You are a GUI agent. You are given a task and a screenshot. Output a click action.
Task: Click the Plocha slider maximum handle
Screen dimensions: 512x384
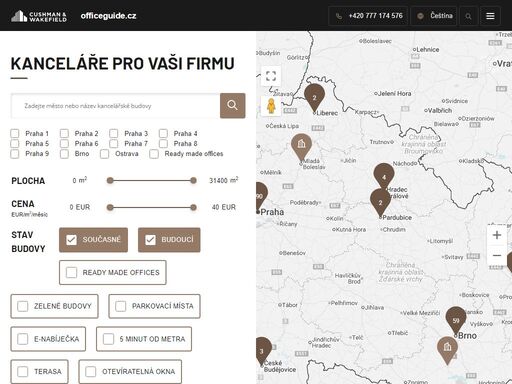[x=193, y=181]
